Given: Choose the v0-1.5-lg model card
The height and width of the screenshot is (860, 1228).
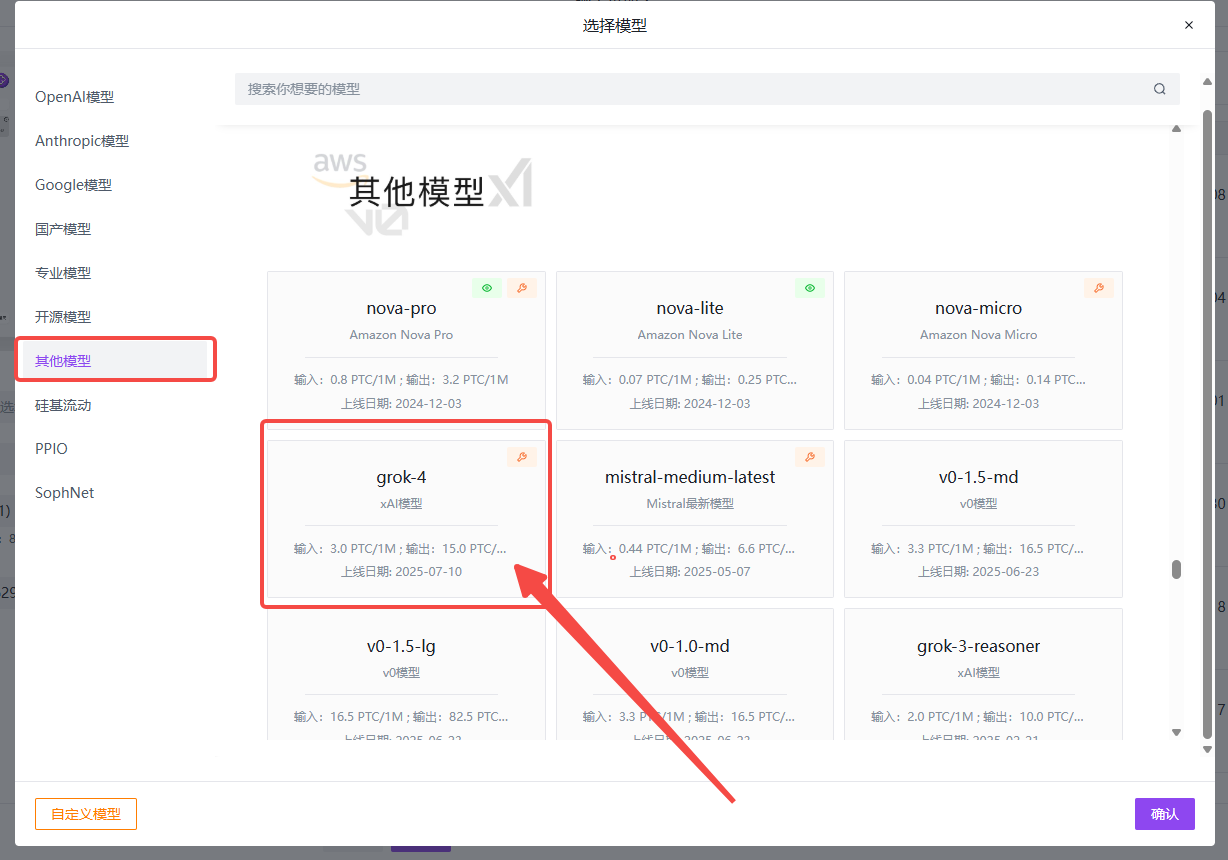Looking at the screenshot, I should click(406, 675).
